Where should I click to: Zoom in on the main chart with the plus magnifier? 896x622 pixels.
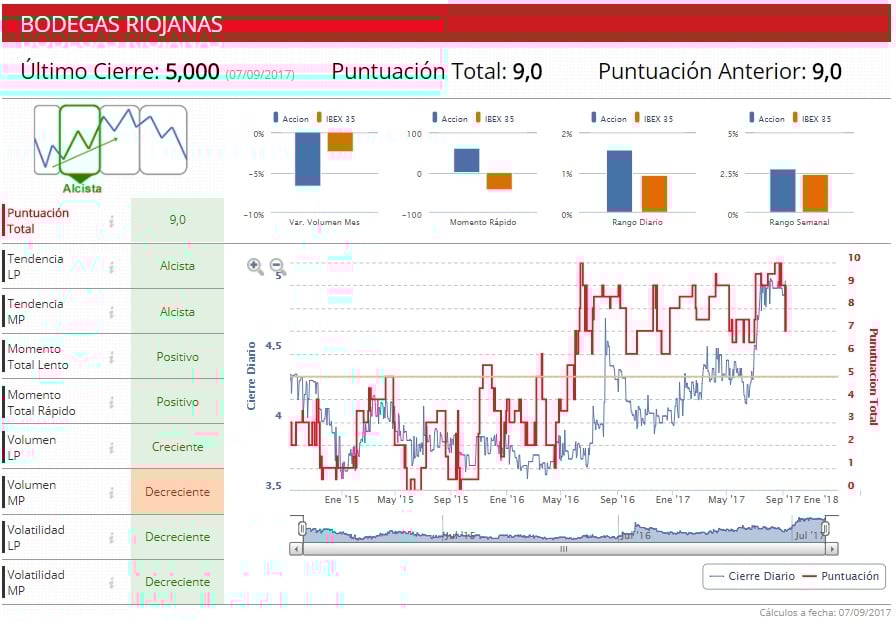[x=255, y=266]
